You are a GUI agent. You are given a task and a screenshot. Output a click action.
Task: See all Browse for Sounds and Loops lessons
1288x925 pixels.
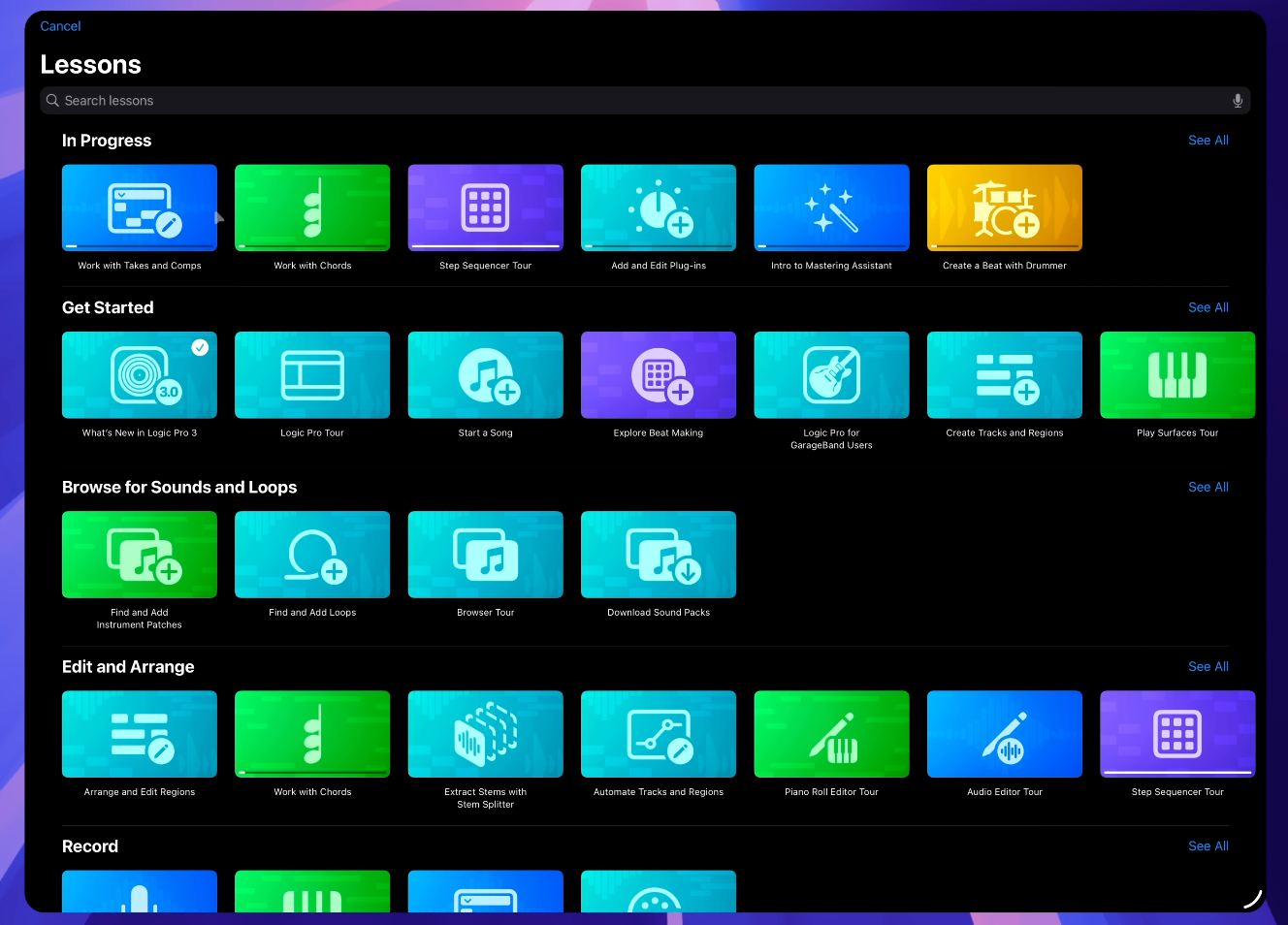1208,487
